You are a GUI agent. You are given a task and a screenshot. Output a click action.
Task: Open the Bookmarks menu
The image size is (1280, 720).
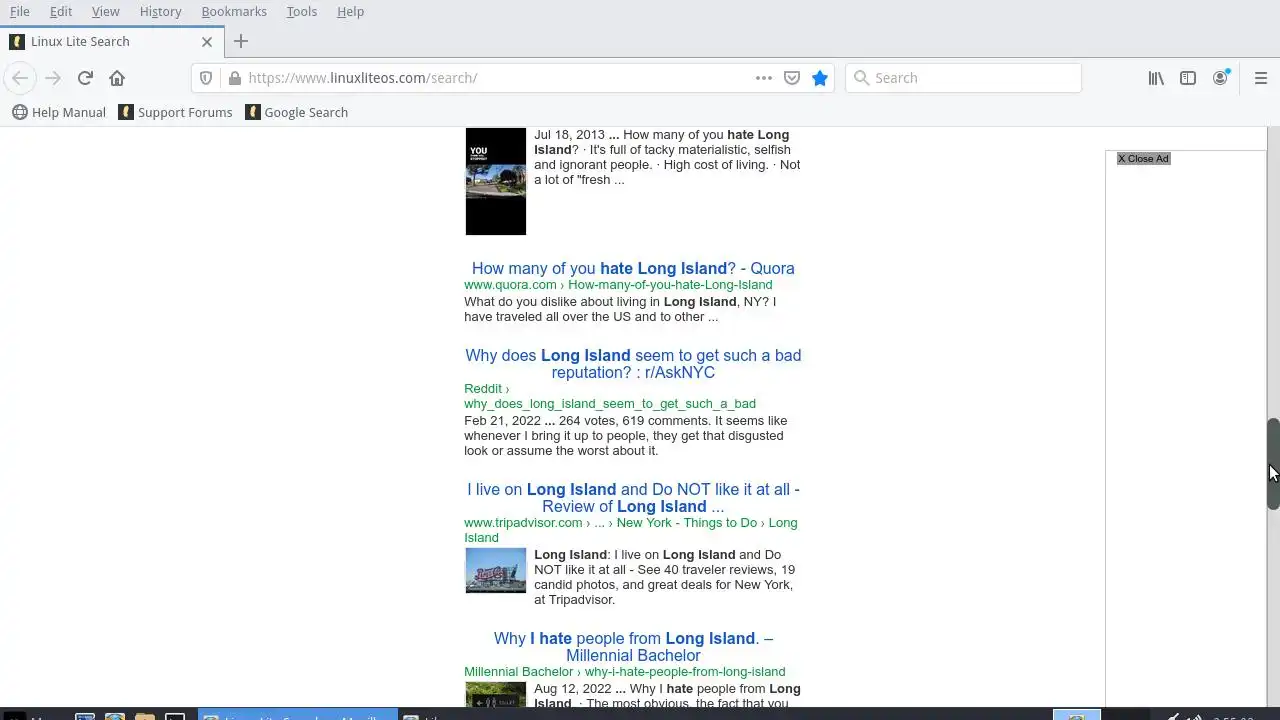tap(234, 11)
